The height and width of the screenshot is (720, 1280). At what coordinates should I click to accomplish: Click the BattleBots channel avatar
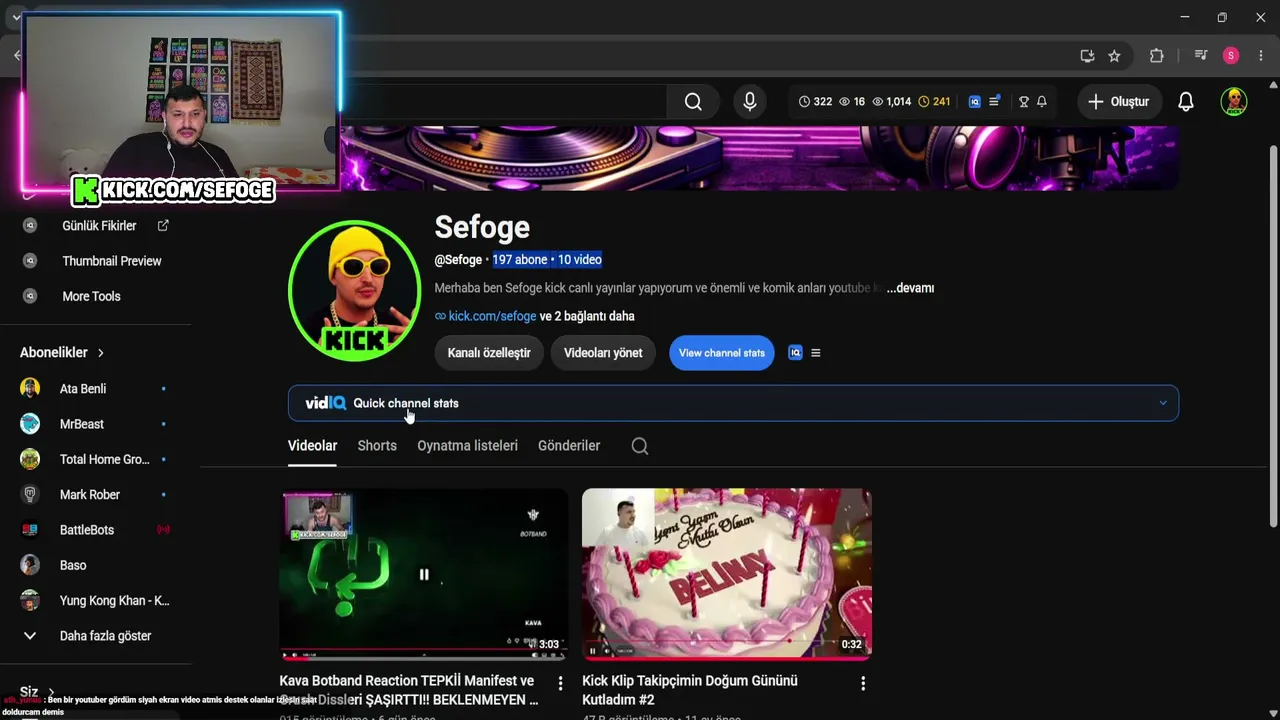point(30,530)
